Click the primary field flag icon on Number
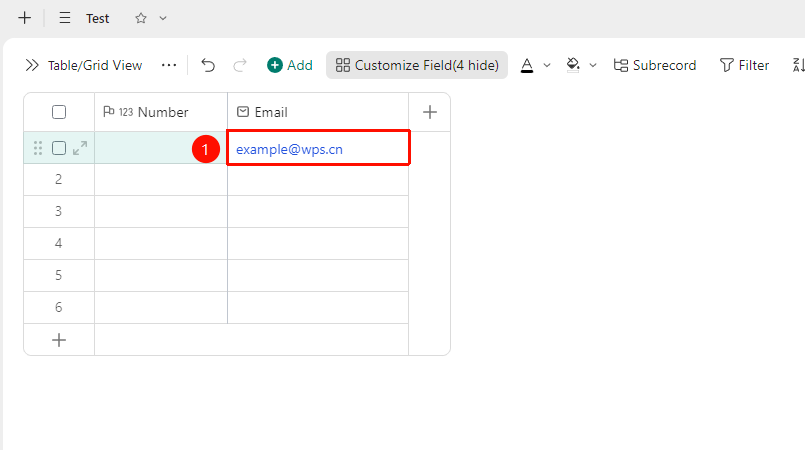805x450 pixels. point(108,111)
